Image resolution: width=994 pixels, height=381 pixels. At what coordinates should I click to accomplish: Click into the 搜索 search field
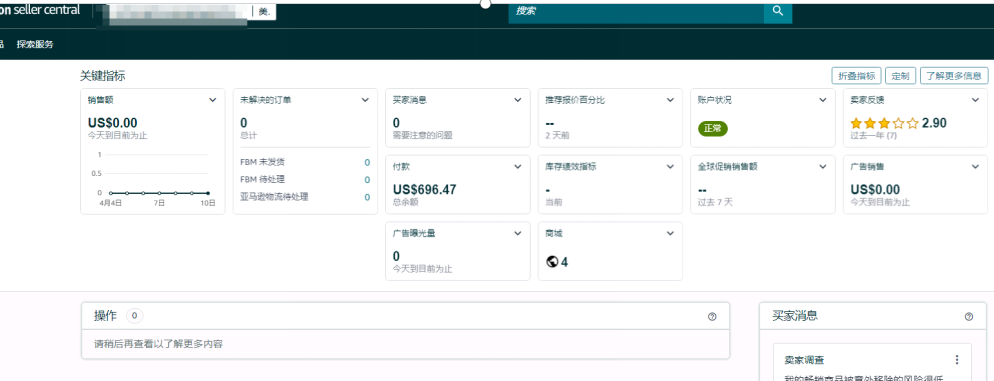coord(636,11)
